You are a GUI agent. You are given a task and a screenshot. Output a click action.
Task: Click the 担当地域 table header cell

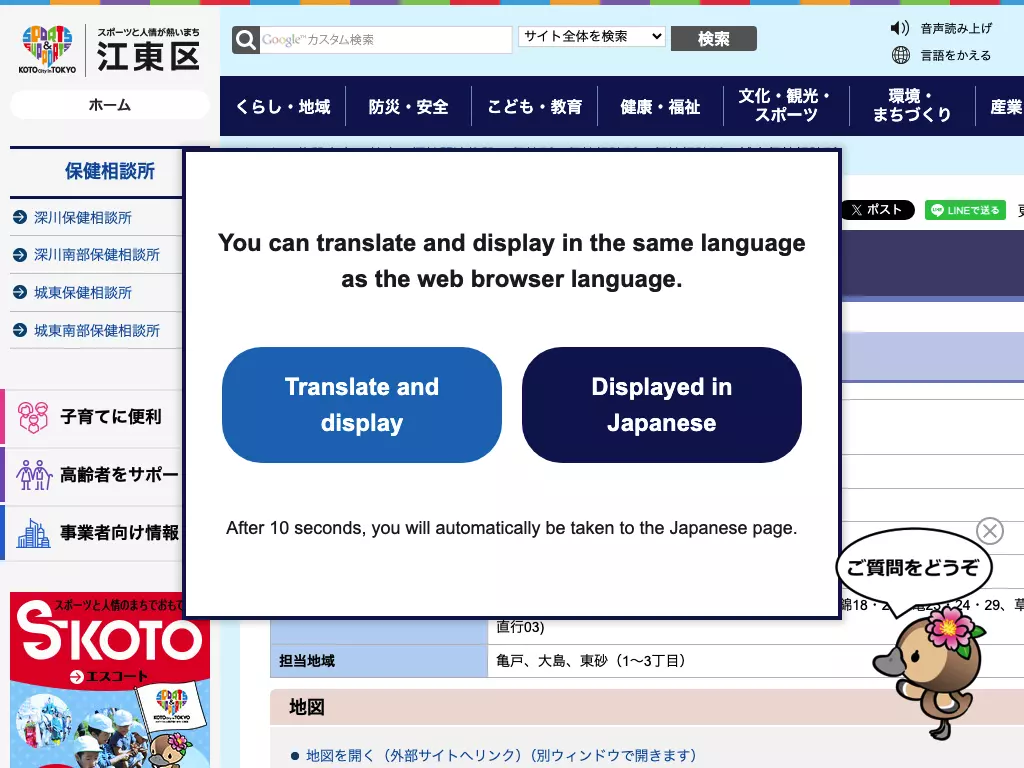pos(379,661)
